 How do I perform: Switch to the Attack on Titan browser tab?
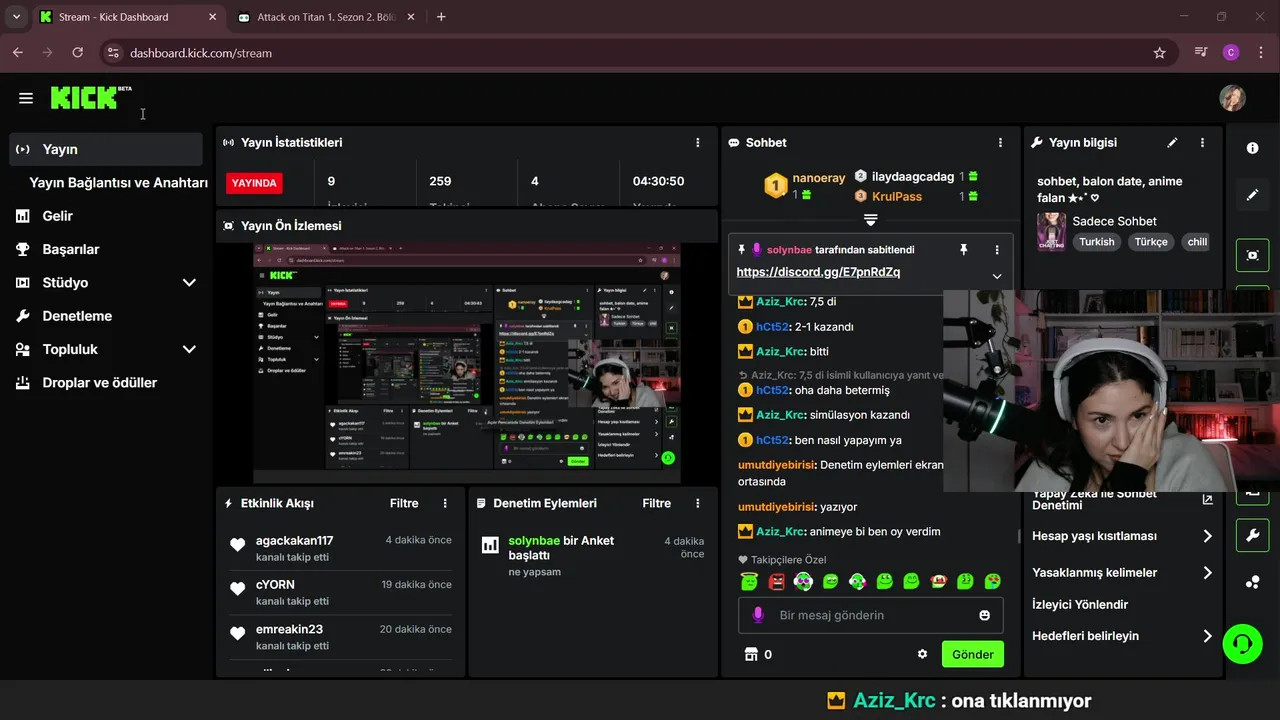[325, 17]
